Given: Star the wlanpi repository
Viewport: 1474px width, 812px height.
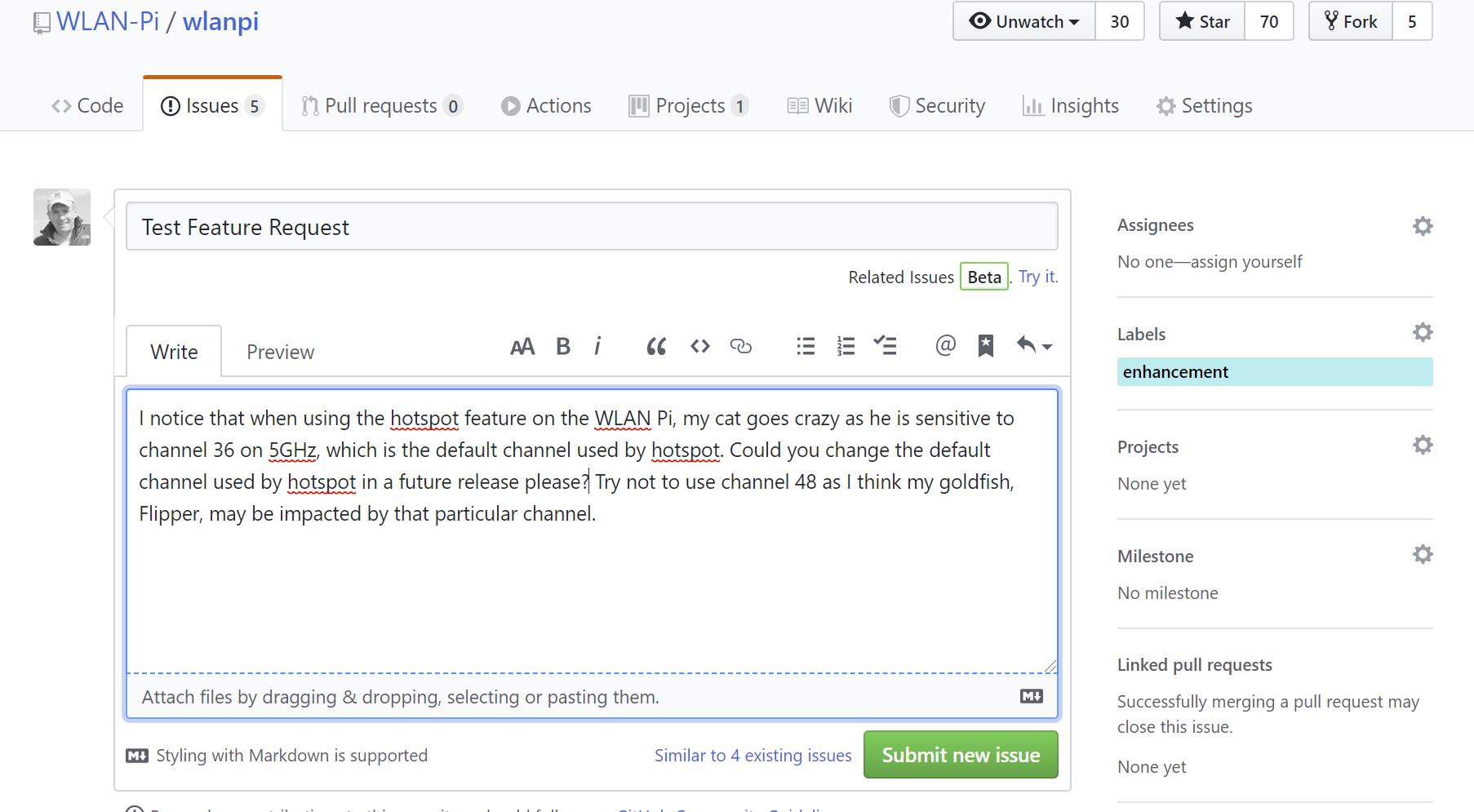Looking at the screenshot, I should click(x=1202, y=21).
